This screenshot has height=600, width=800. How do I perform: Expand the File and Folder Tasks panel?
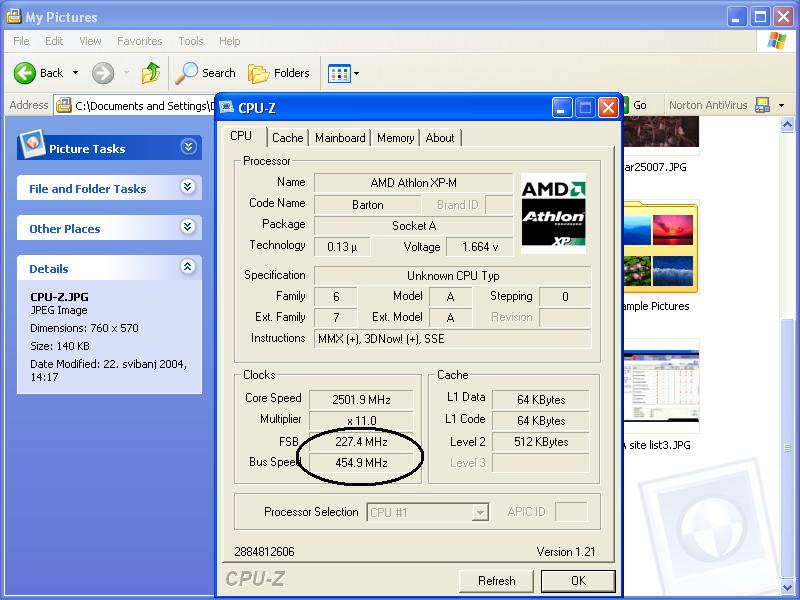click(x=188, y=188)
